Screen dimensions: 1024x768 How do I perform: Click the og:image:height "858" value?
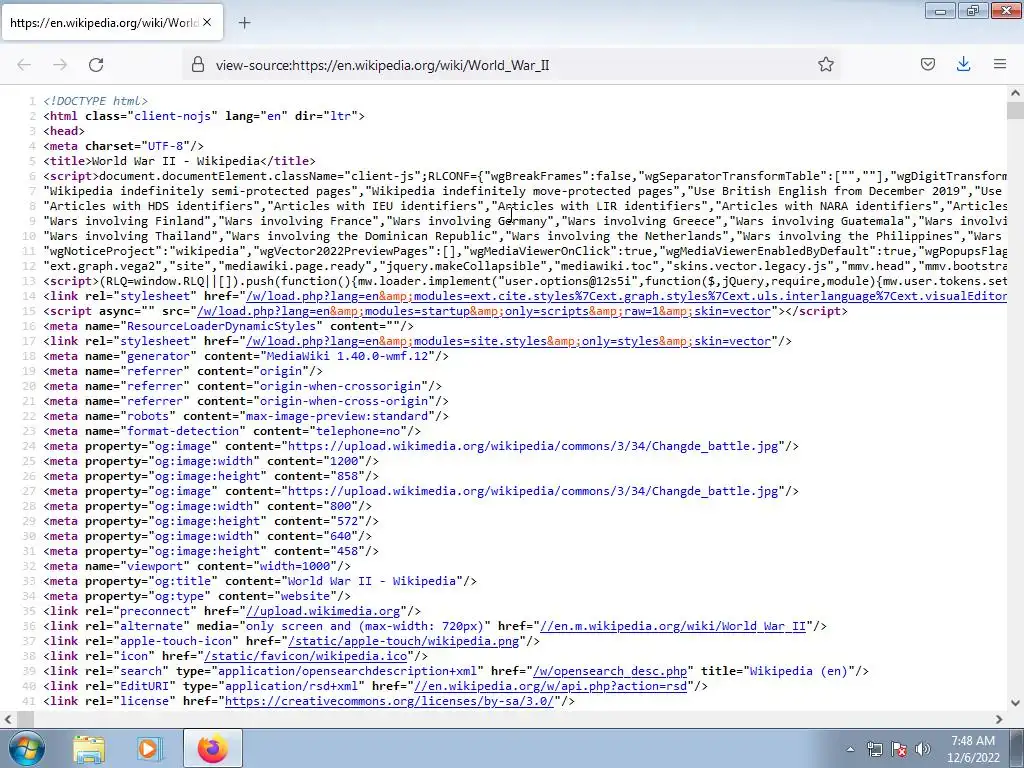coord(344,476)
